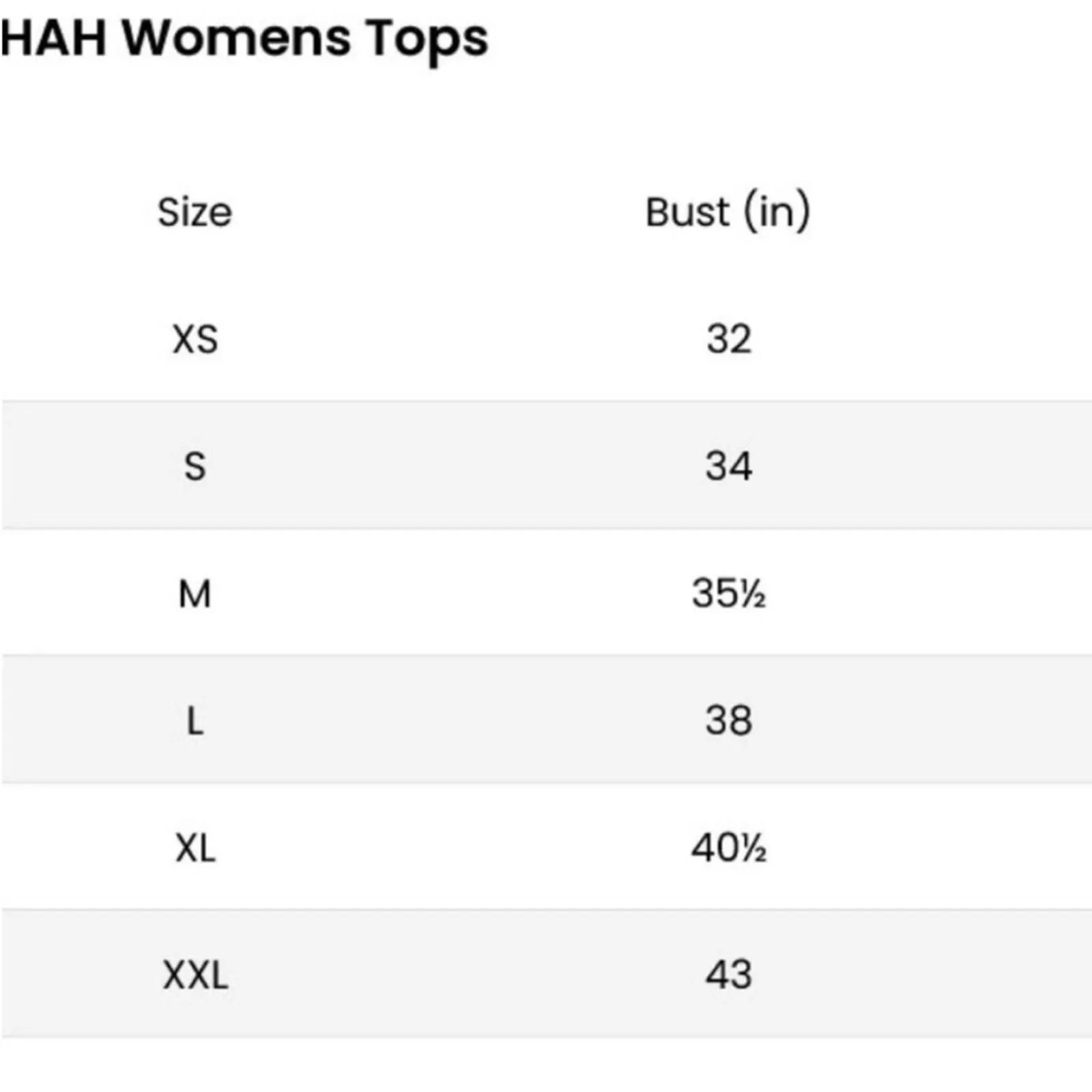Viewport: 1092px width, 1092px height.
Task: Click the bust value 43
Action: click(729, 975)
